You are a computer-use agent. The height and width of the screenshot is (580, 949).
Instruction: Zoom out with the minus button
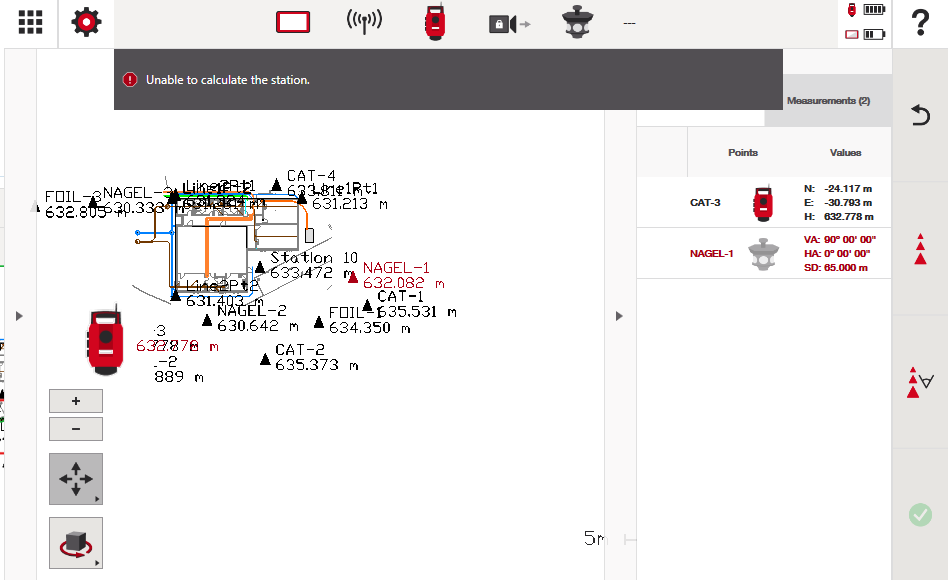(76, 429)
